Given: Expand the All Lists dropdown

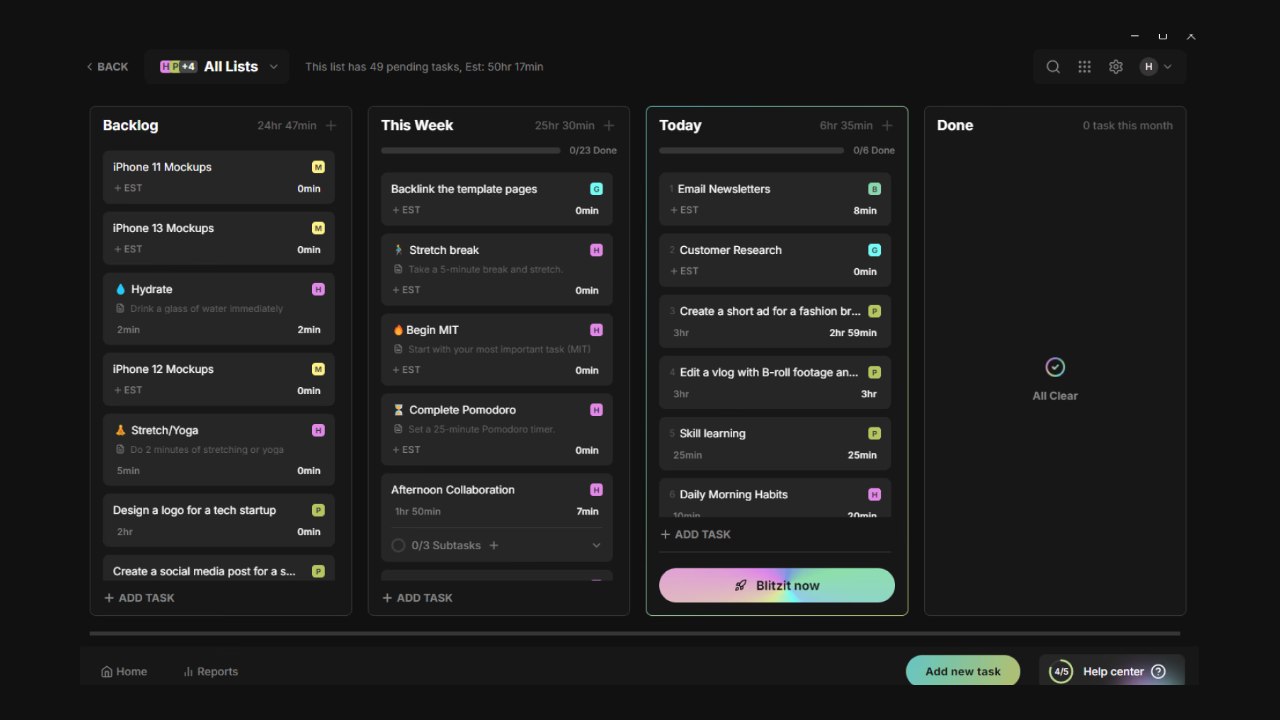Looking at the screenshot, I should 217,67.
